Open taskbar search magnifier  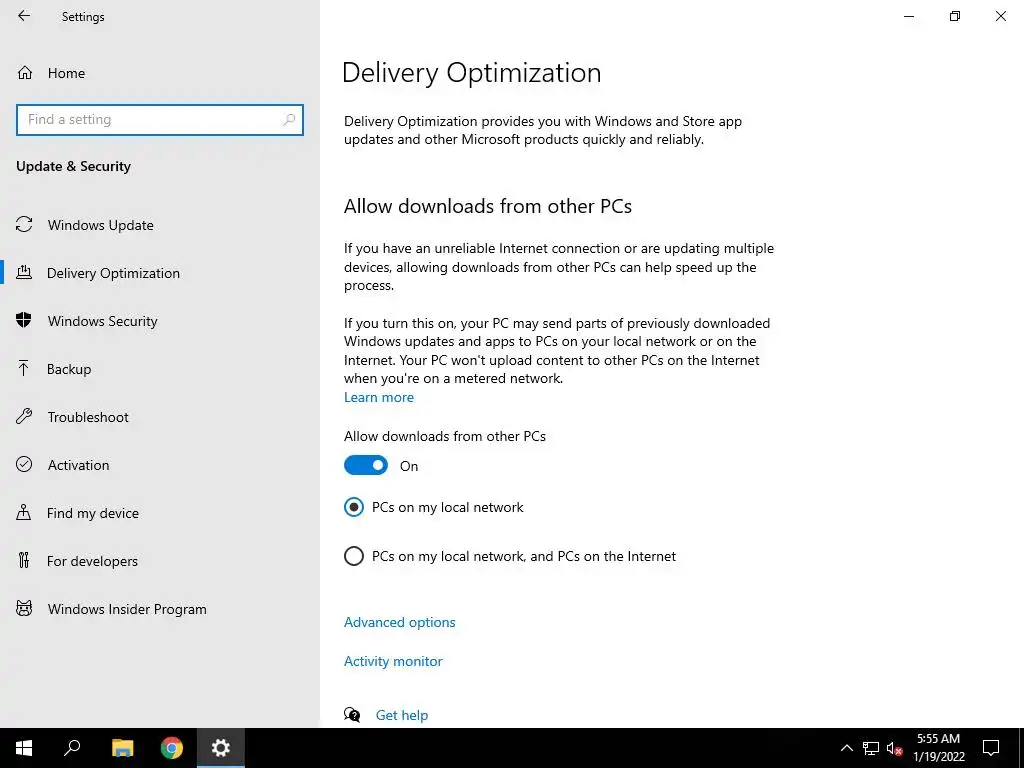72,748
